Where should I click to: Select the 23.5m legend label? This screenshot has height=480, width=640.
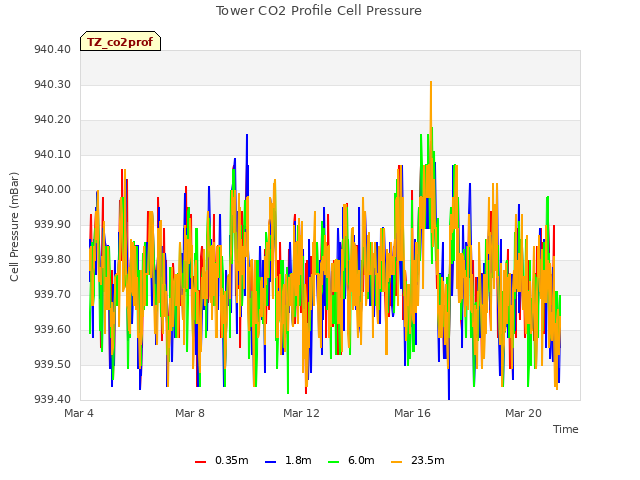tap(428, 460)
